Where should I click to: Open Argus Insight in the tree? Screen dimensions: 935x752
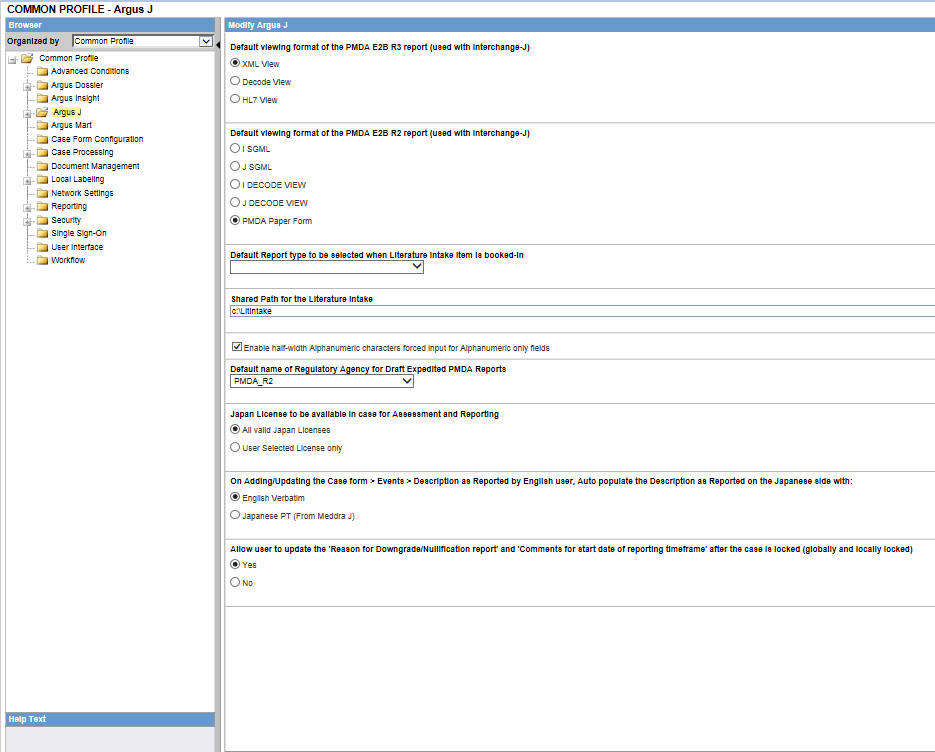75,98
